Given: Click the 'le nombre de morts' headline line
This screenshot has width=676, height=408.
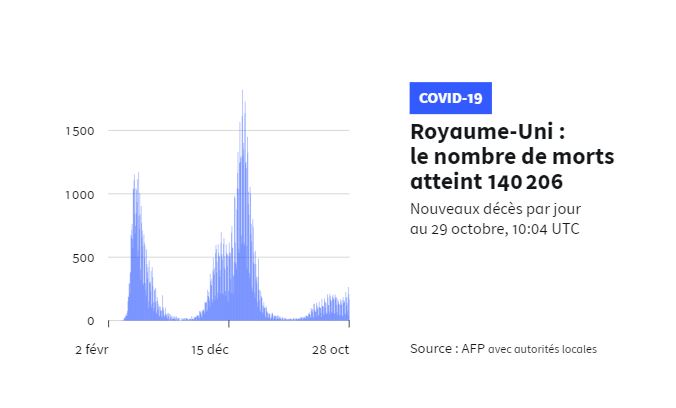Looking at the screenshot, I should (x=512, y=158).
